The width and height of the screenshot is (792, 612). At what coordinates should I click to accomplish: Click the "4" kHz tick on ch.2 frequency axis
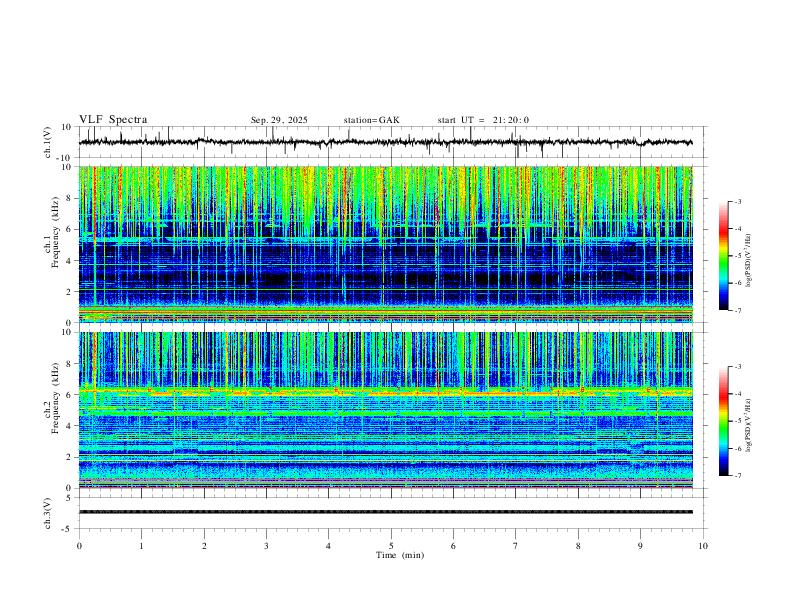pyautogui.click(x=69, y=426)
